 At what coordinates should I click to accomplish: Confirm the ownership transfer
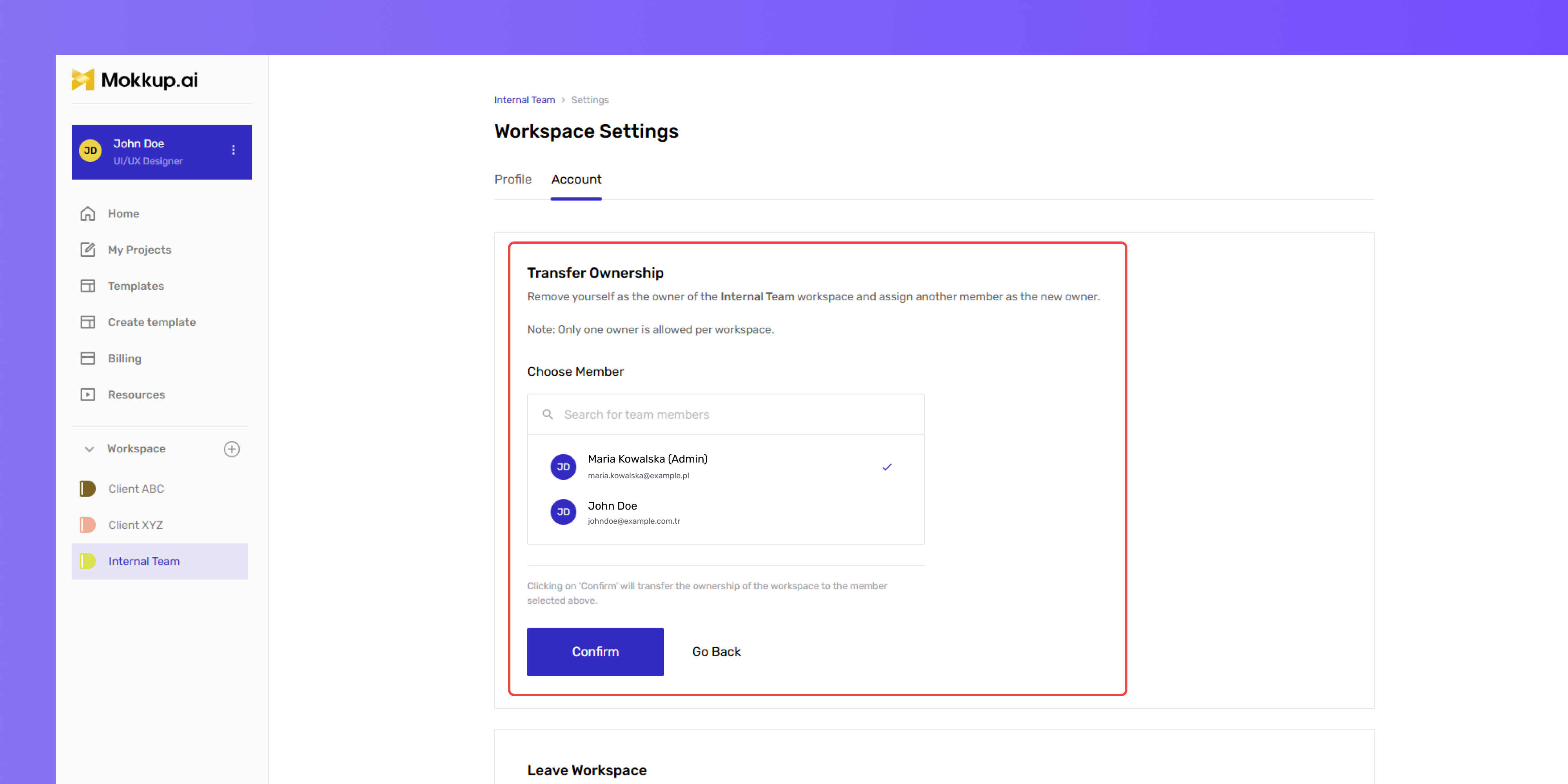click(595, 652)
